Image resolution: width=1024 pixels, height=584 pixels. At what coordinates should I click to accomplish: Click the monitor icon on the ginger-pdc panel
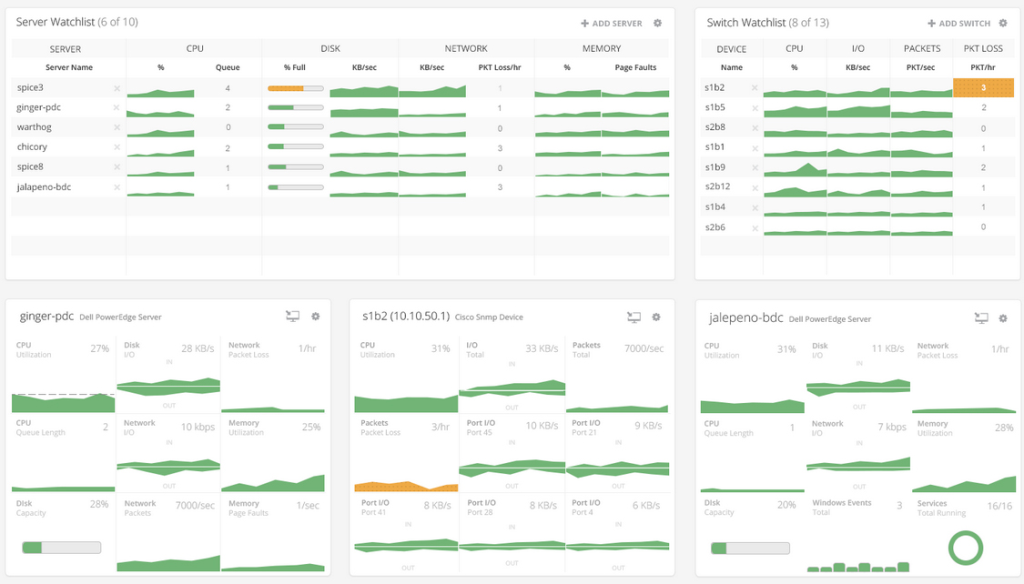[x=293, y=315]
